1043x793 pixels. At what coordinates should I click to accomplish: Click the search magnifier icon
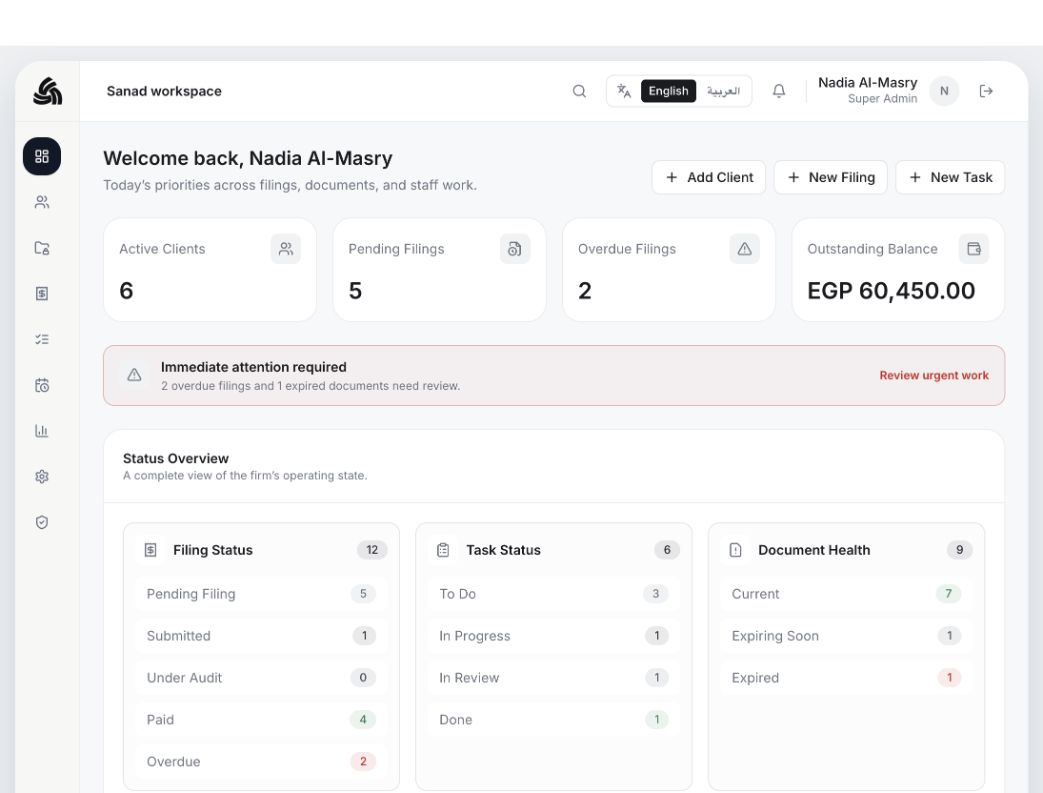[x=579, y=91]
